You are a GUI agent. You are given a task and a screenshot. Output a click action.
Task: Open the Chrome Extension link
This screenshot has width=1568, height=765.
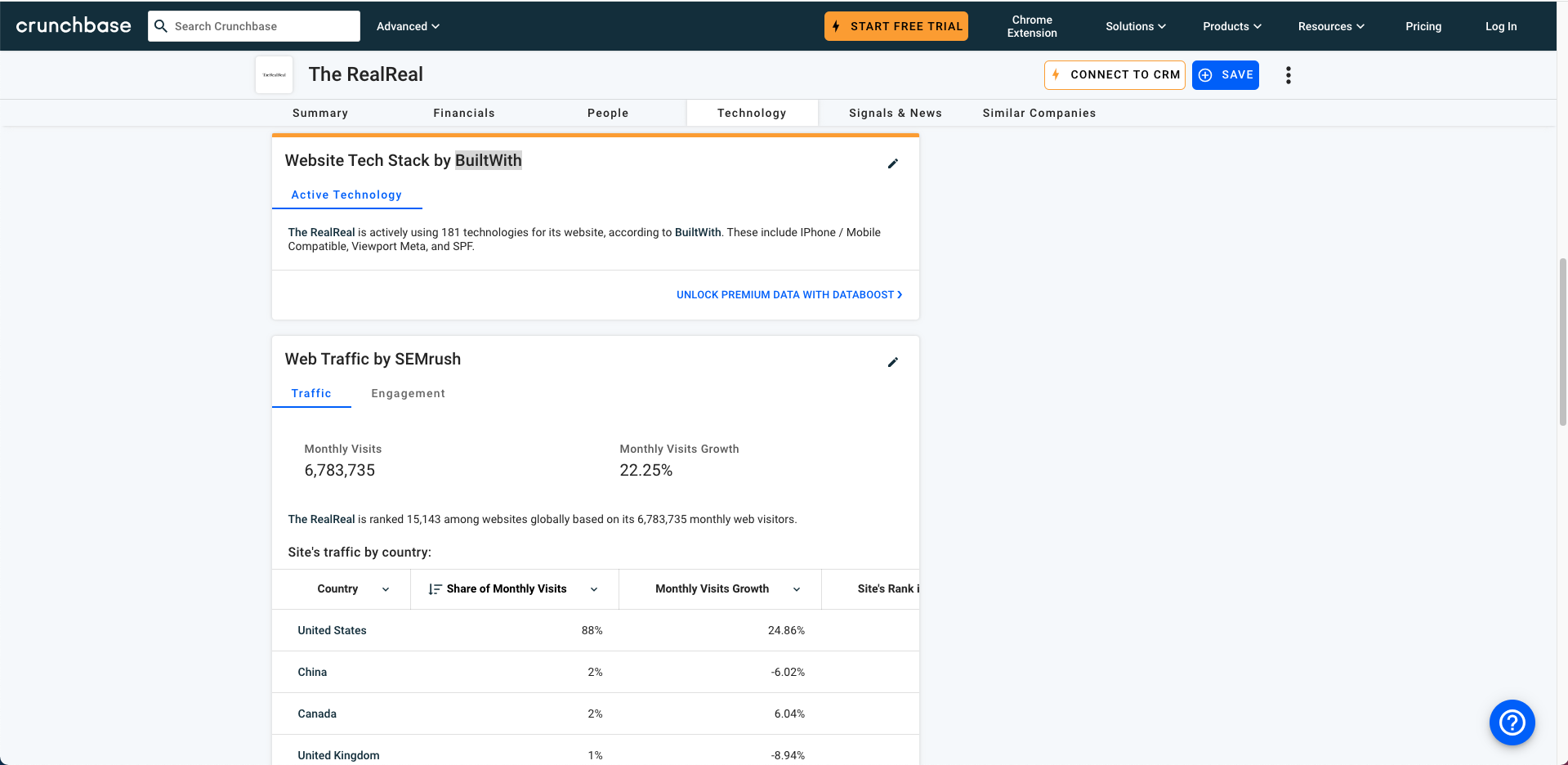point(1032,26)
